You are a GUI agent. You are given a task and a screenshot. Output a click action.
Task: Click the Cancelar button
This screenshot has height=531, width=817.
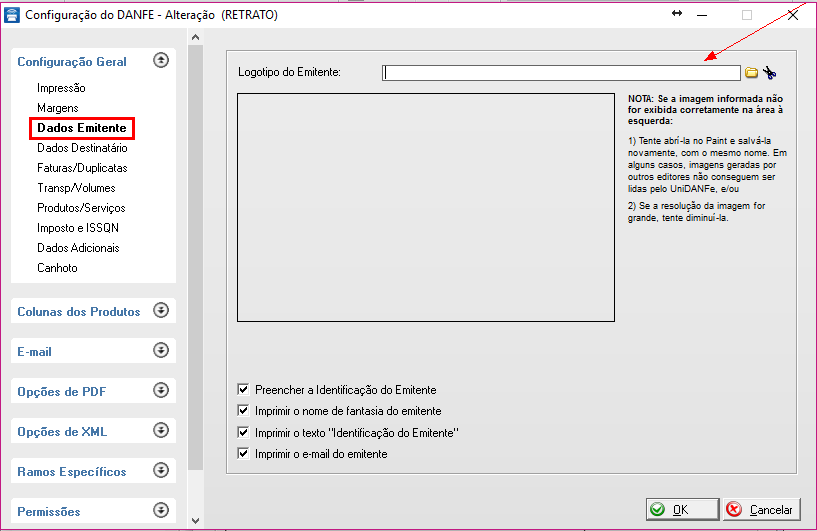(x=761, y=509)
